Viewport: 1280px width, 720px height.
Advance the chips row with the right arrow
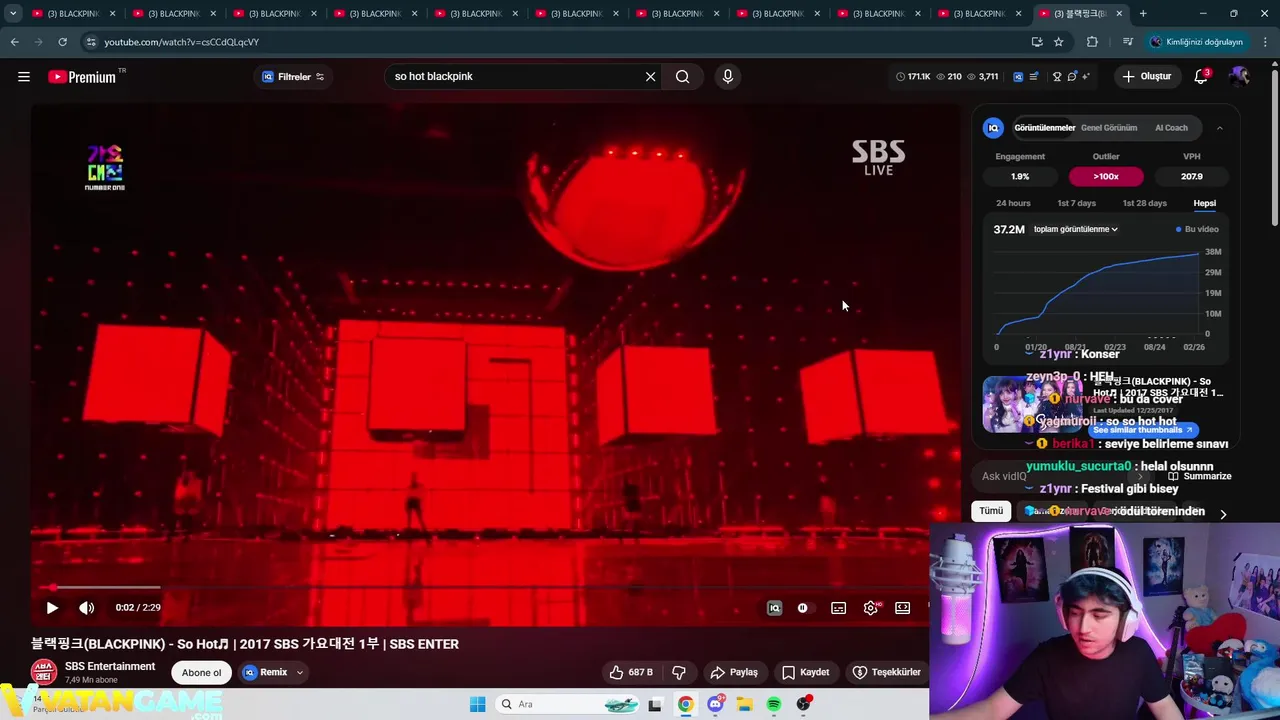tap(1223, 514)
